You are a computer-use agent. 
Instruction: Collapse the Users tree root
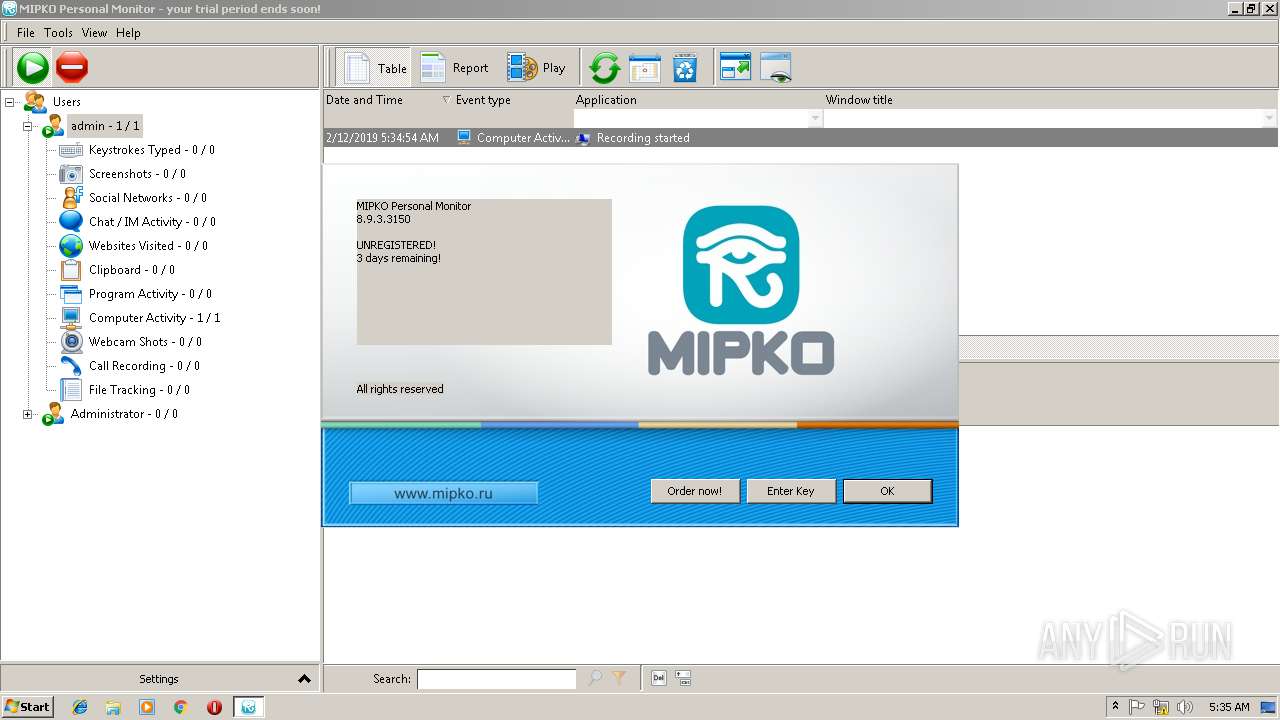click(10, 102)
